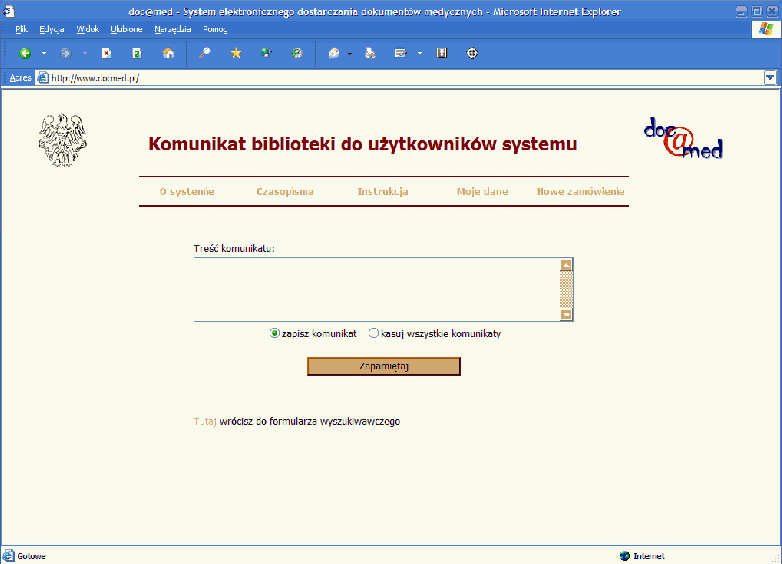Open the Search magnifier toolbar icon

click(205, 53)
